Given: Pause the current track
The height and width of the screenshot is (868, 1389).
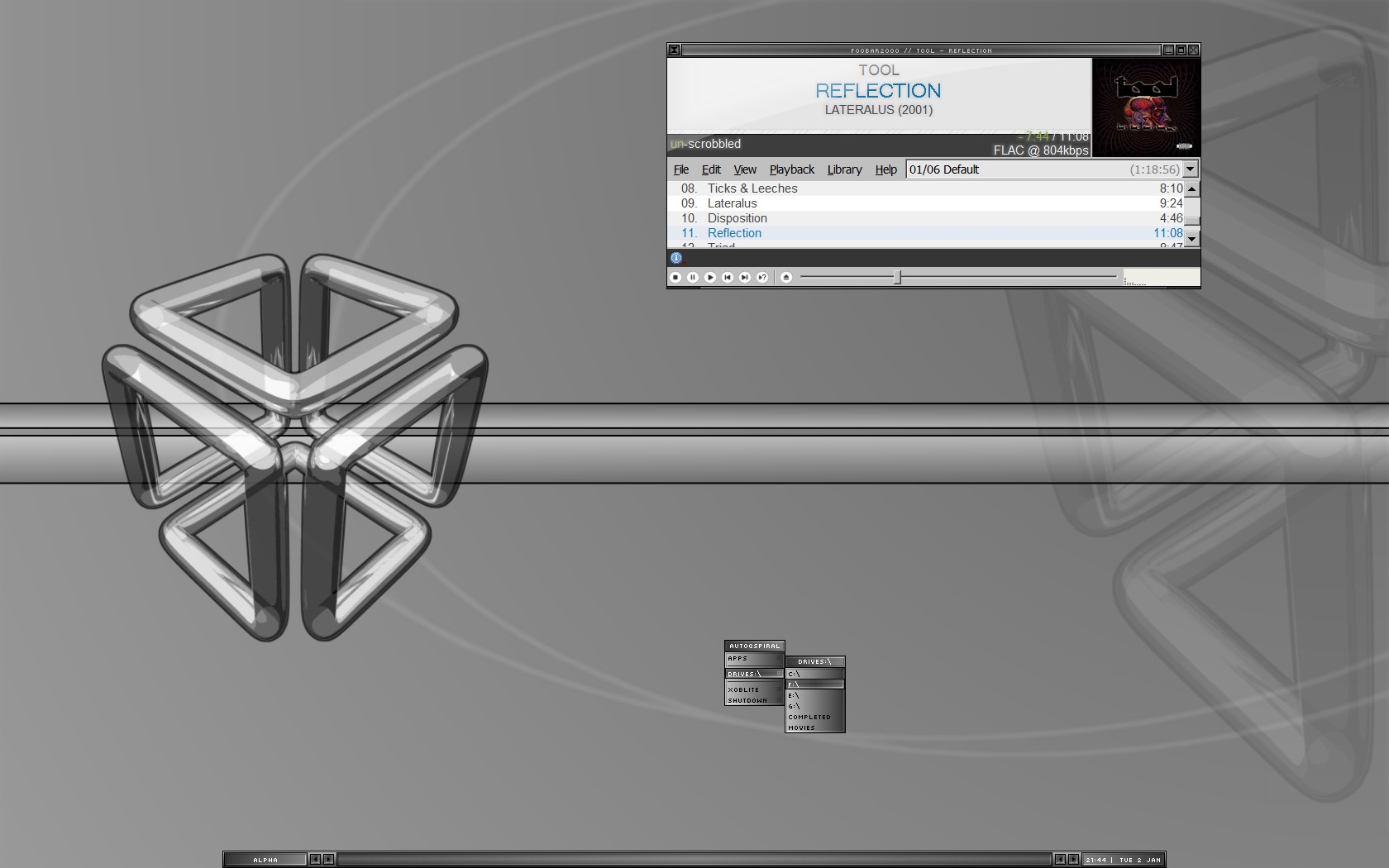Looking at the screenshot, I should [x=693, y=278].
